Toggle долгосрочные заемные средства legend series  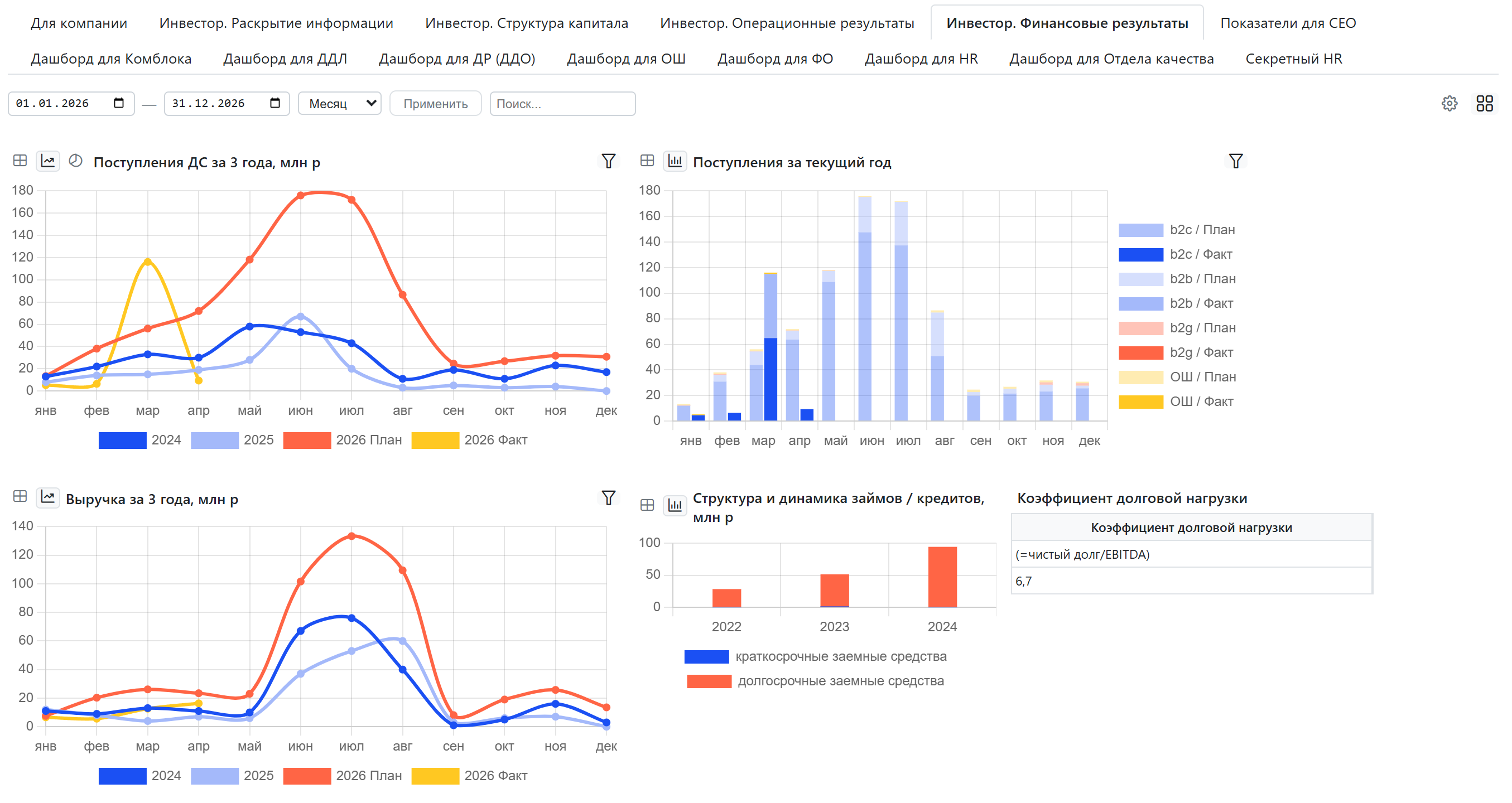click(x=815, y=681)
